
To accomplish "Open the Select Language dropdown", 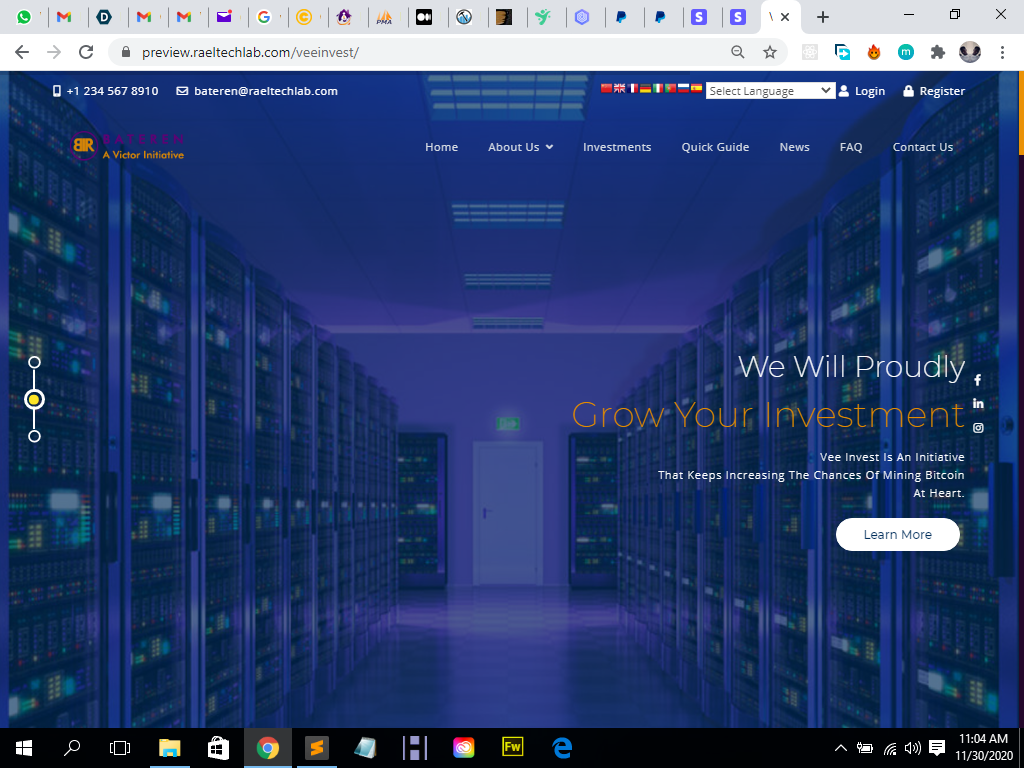I will pos(770,91).
